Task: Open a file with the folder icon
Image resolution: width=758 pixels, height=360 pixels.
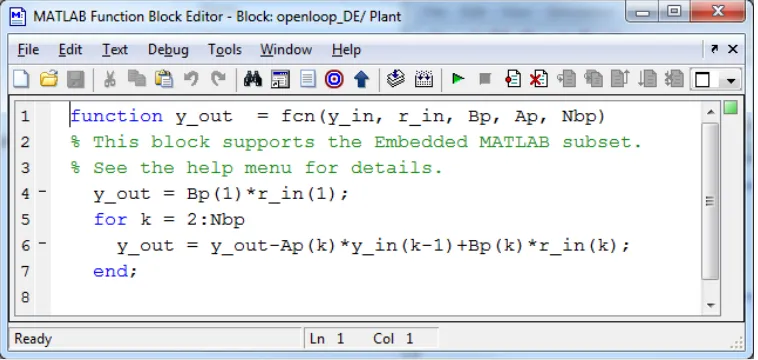Action: point(49,79)
